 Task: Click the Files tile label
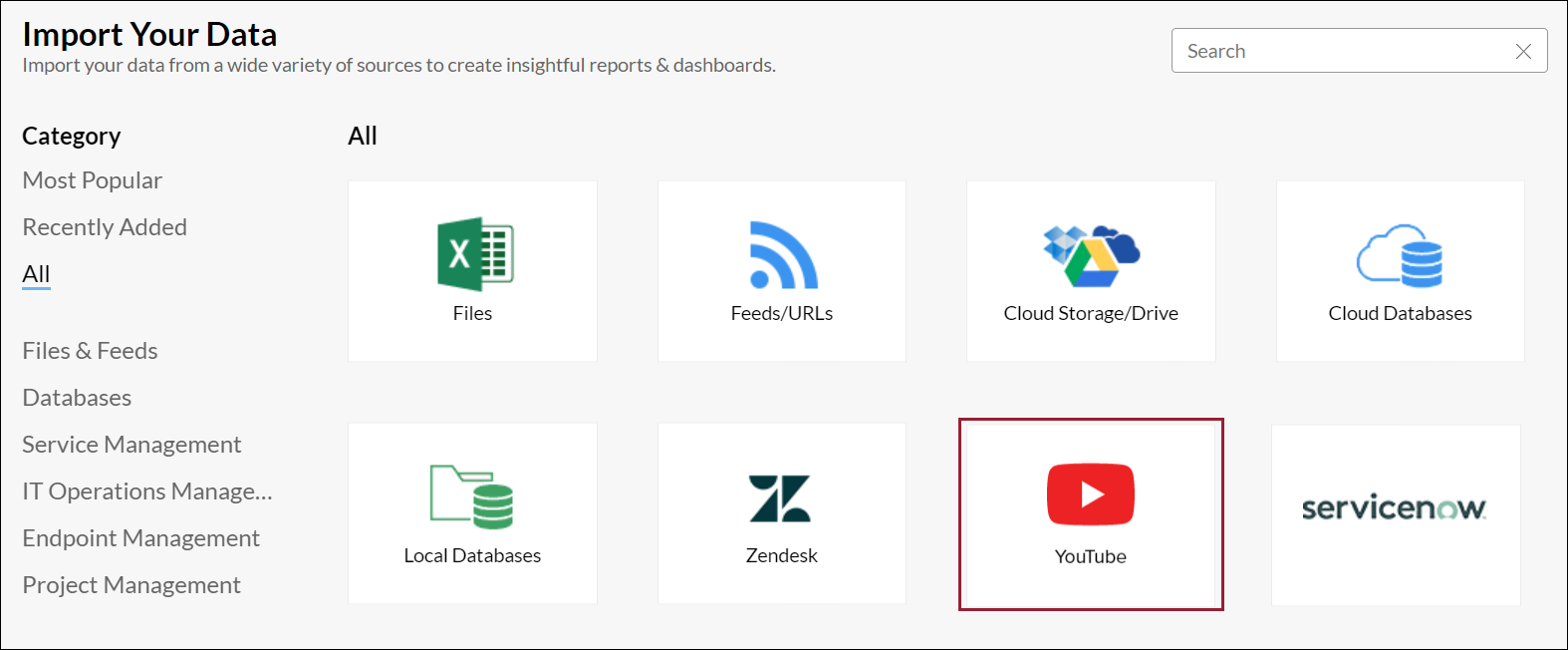(x=472, y=313)
